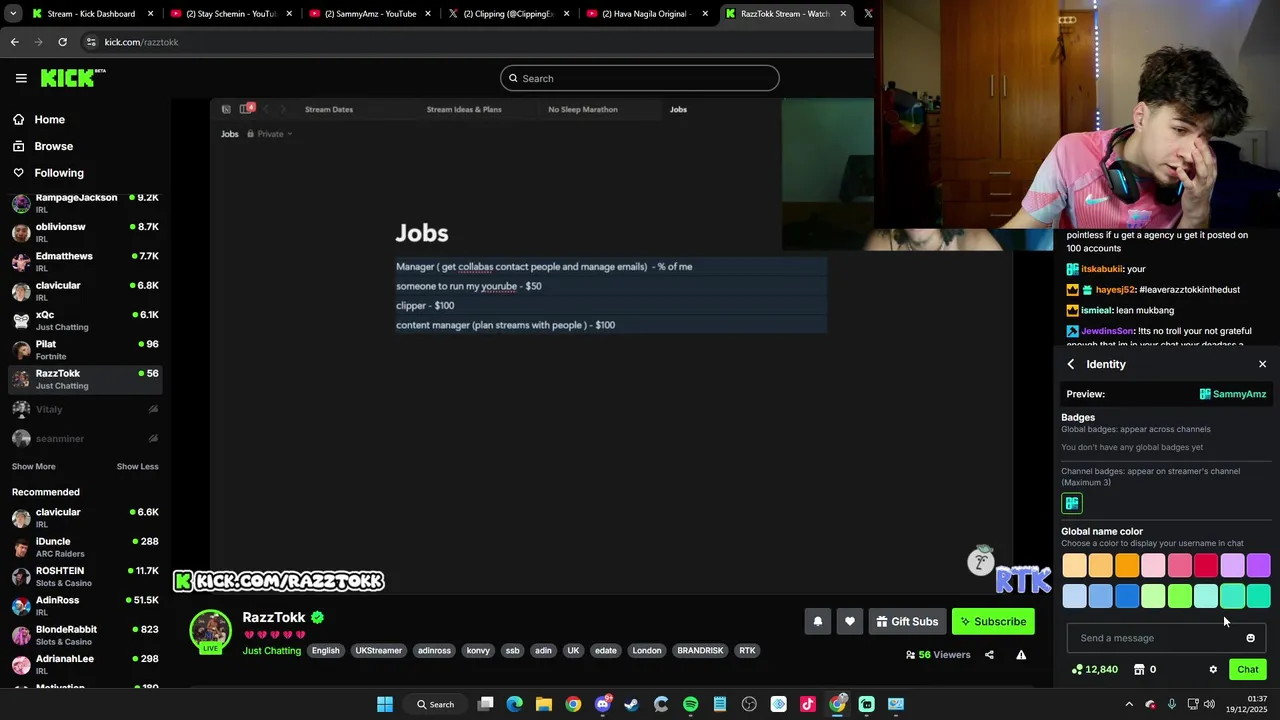Screen dimensions: 1280x720
Task: Open the Browse page
Action: tap(53, 146)
